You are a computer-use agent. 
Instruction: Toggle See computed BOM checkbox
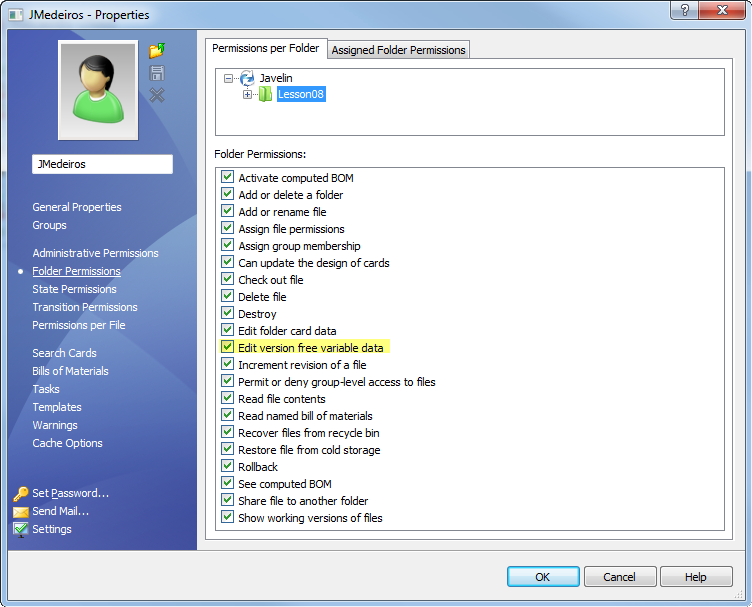point(227,483)
